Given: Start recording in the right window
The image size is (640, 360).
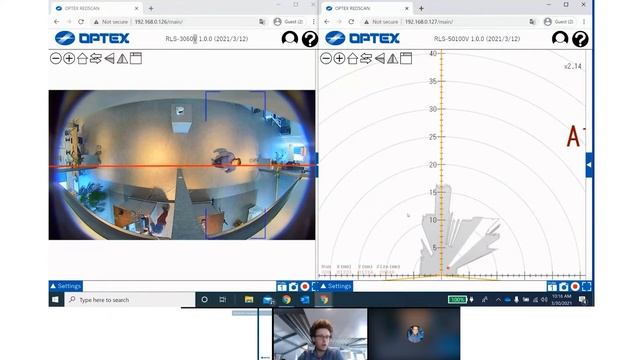Looking at the screenshot, I should (x=575, y=287).
